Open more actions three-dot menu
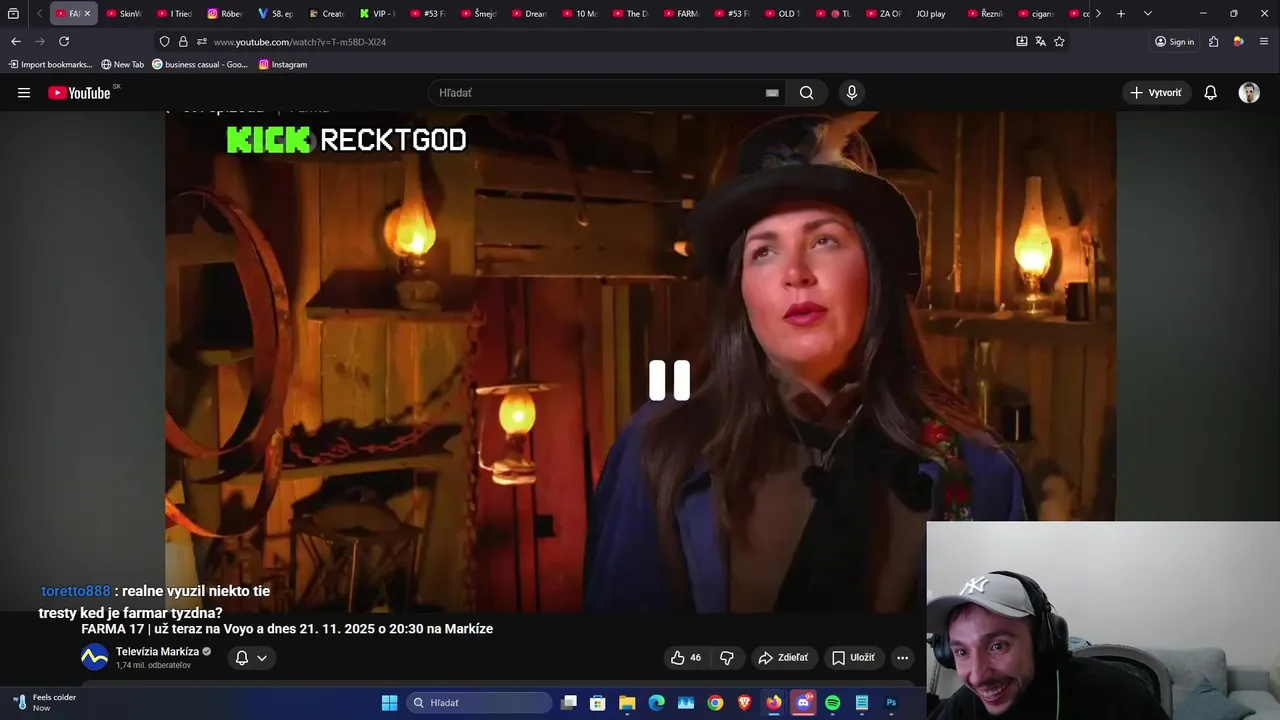 902,657
